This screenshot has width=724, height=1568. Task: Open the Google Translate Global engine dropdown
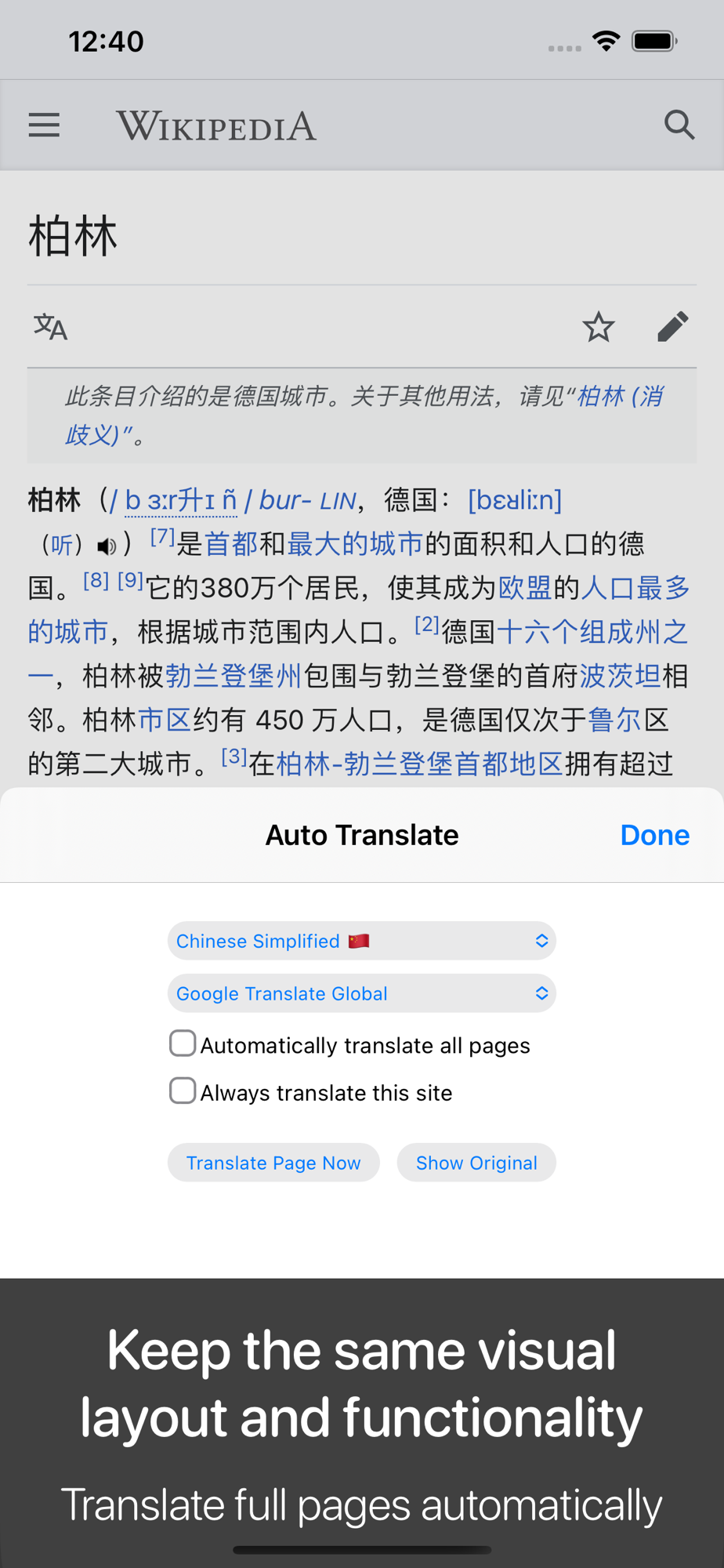[362, 993]
